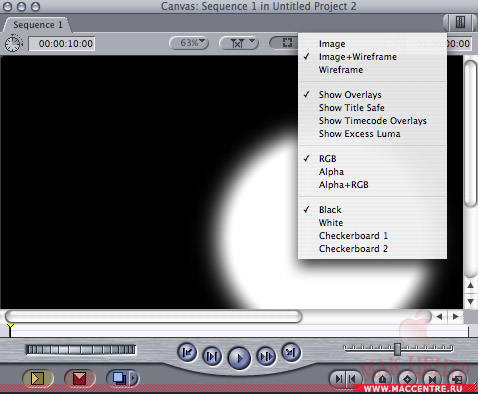Choose Checkerboard 1 background
The height and width of the screenshot is (394, 478).
(x=372, y=236)
